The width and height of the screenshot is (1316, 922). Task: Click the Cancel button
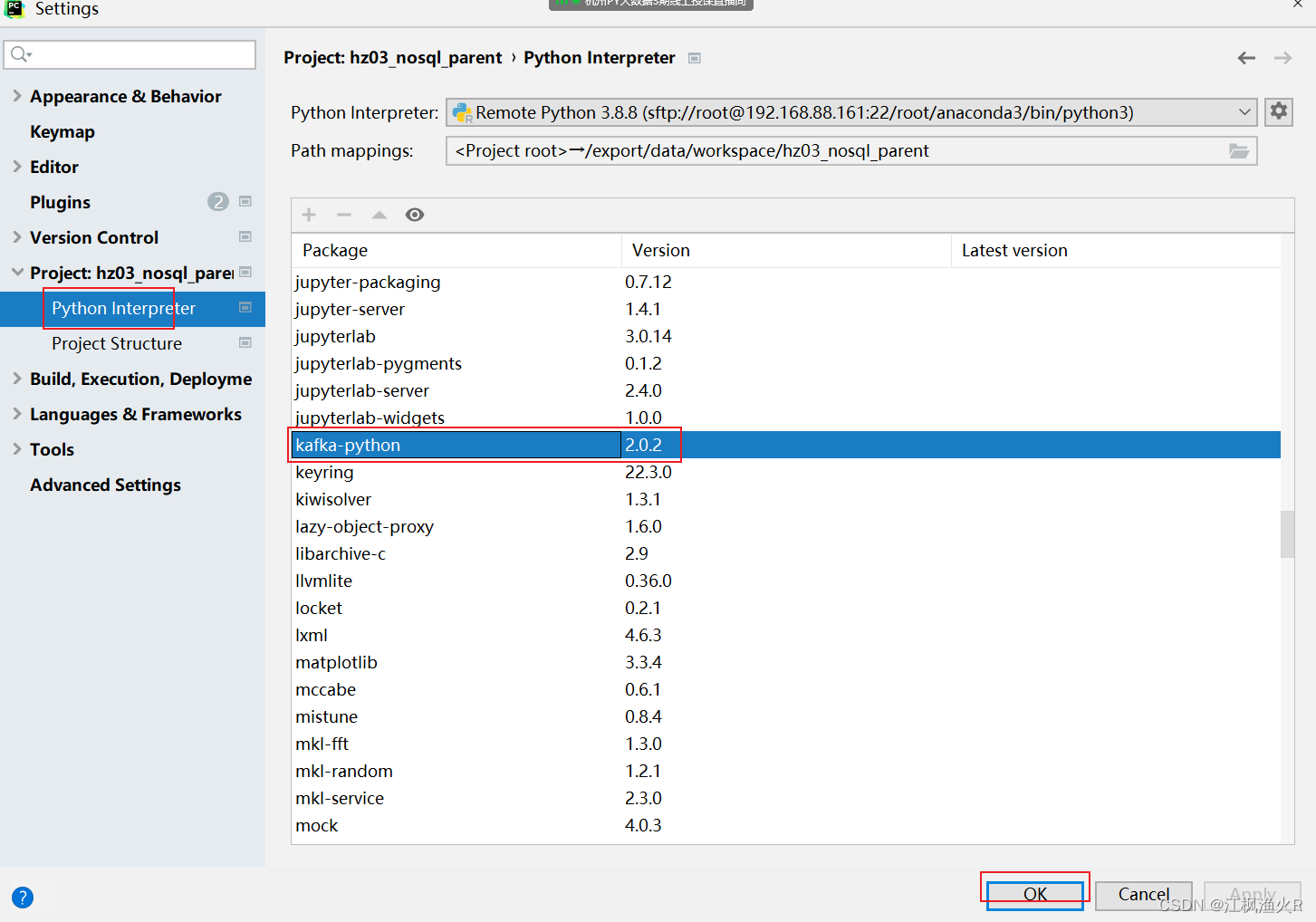pos(1144,894)
